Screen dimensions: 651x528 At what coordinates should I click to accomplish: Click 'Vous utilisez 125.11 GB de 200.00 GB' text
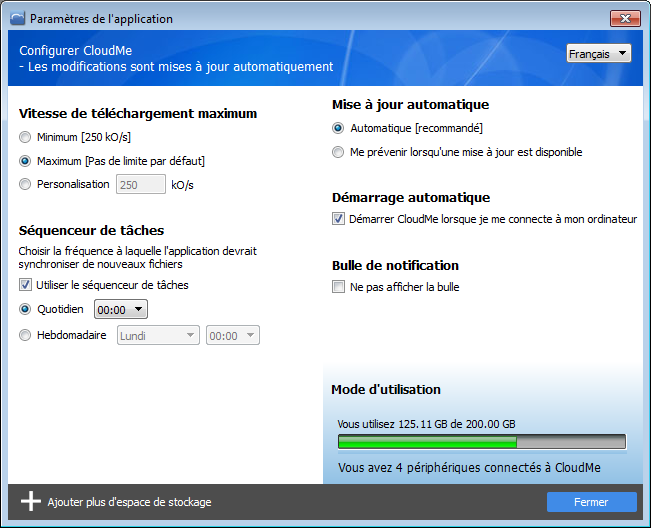(426, 424)
